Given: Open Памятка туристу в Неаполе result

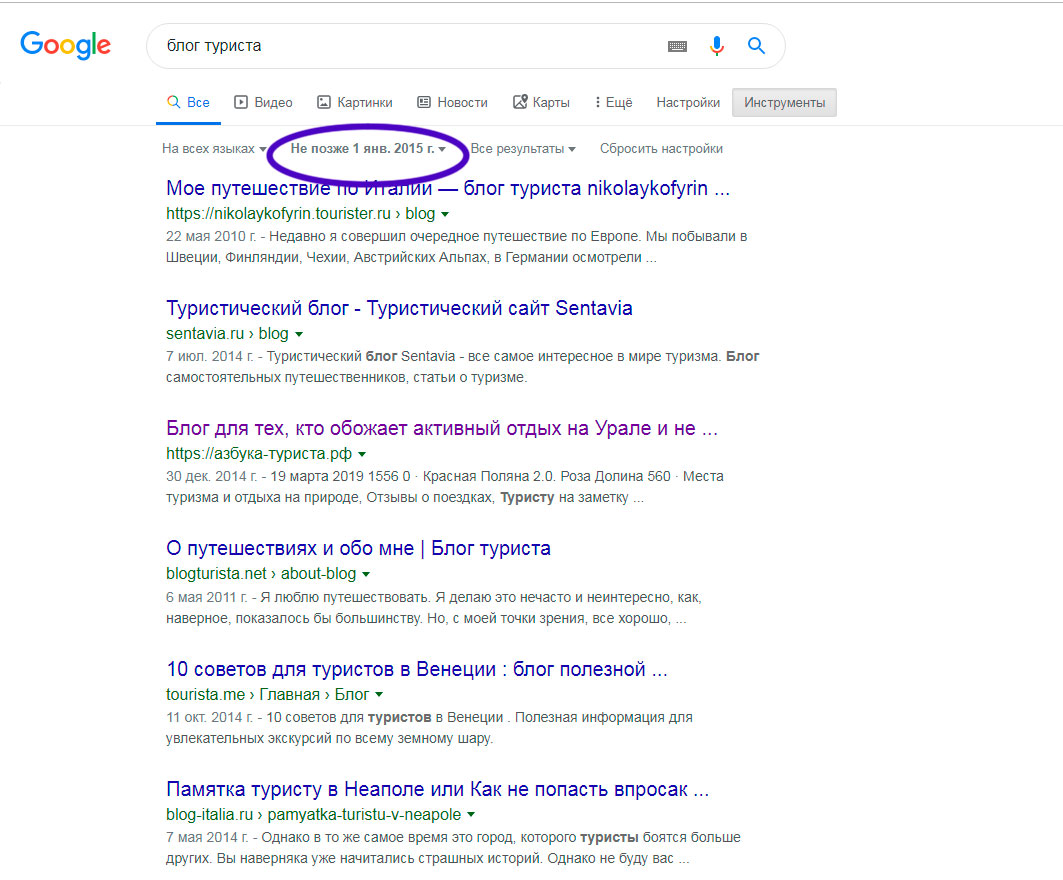Looking at the screenshot, I should (438, 788).
